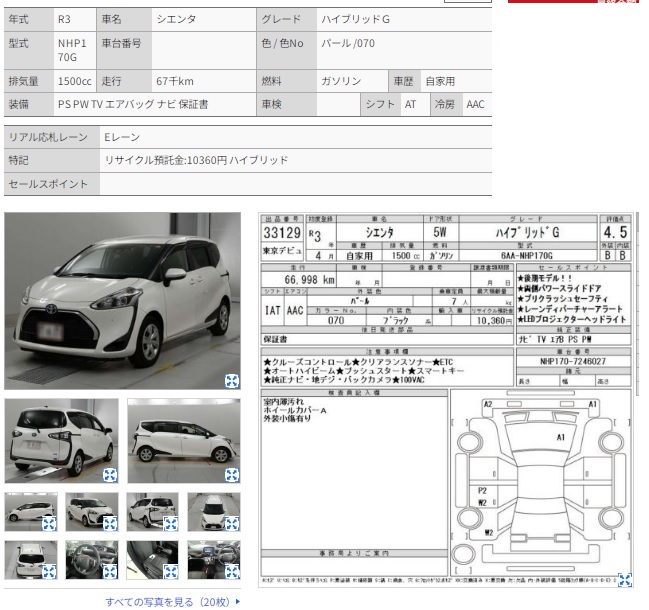This screenshot has height=610, width=649.
Task: Select the 自家用 vehicle history value
Action: 457,81
